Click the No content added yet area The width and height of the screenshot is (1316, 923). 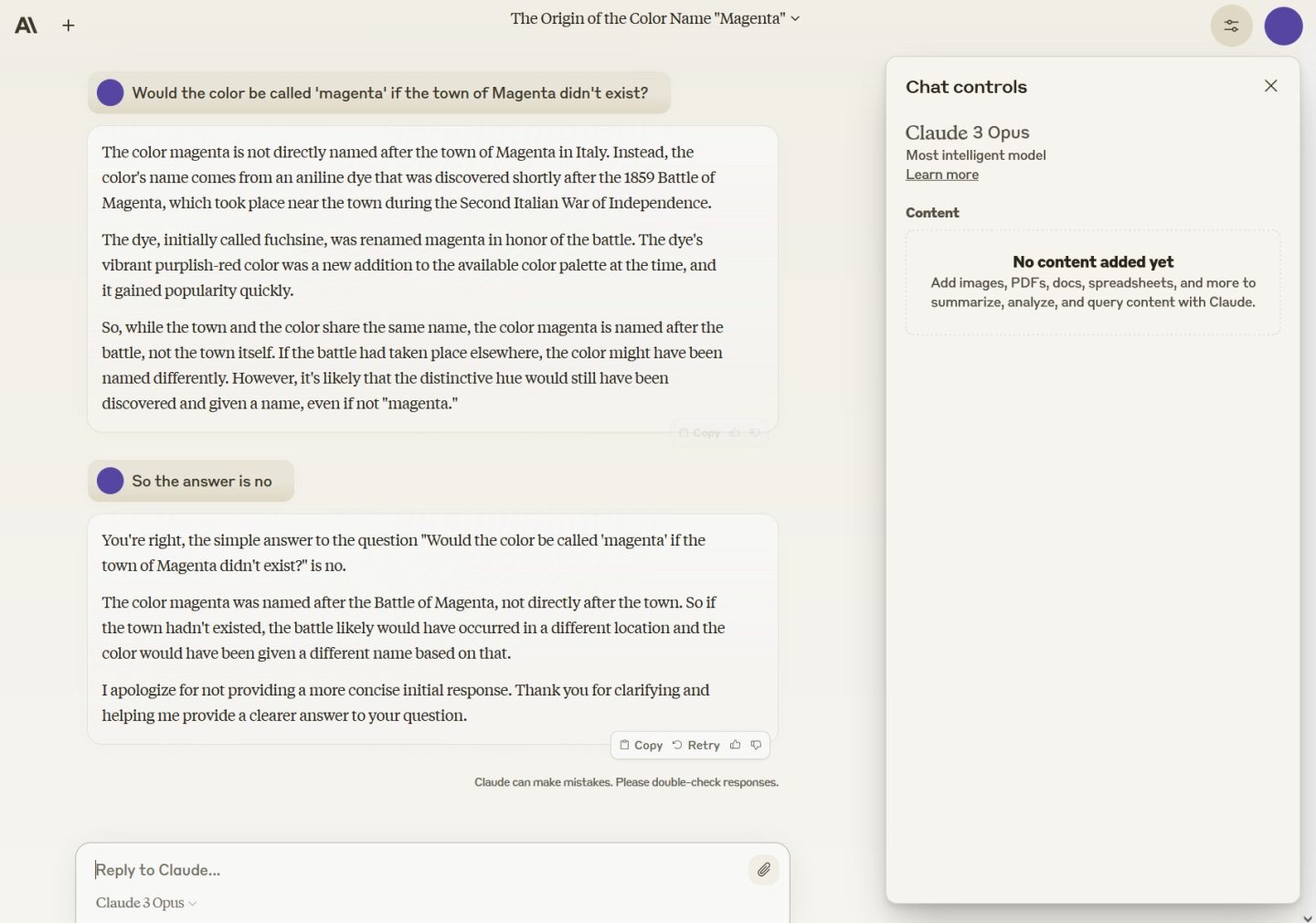[x=1092, y=281]
